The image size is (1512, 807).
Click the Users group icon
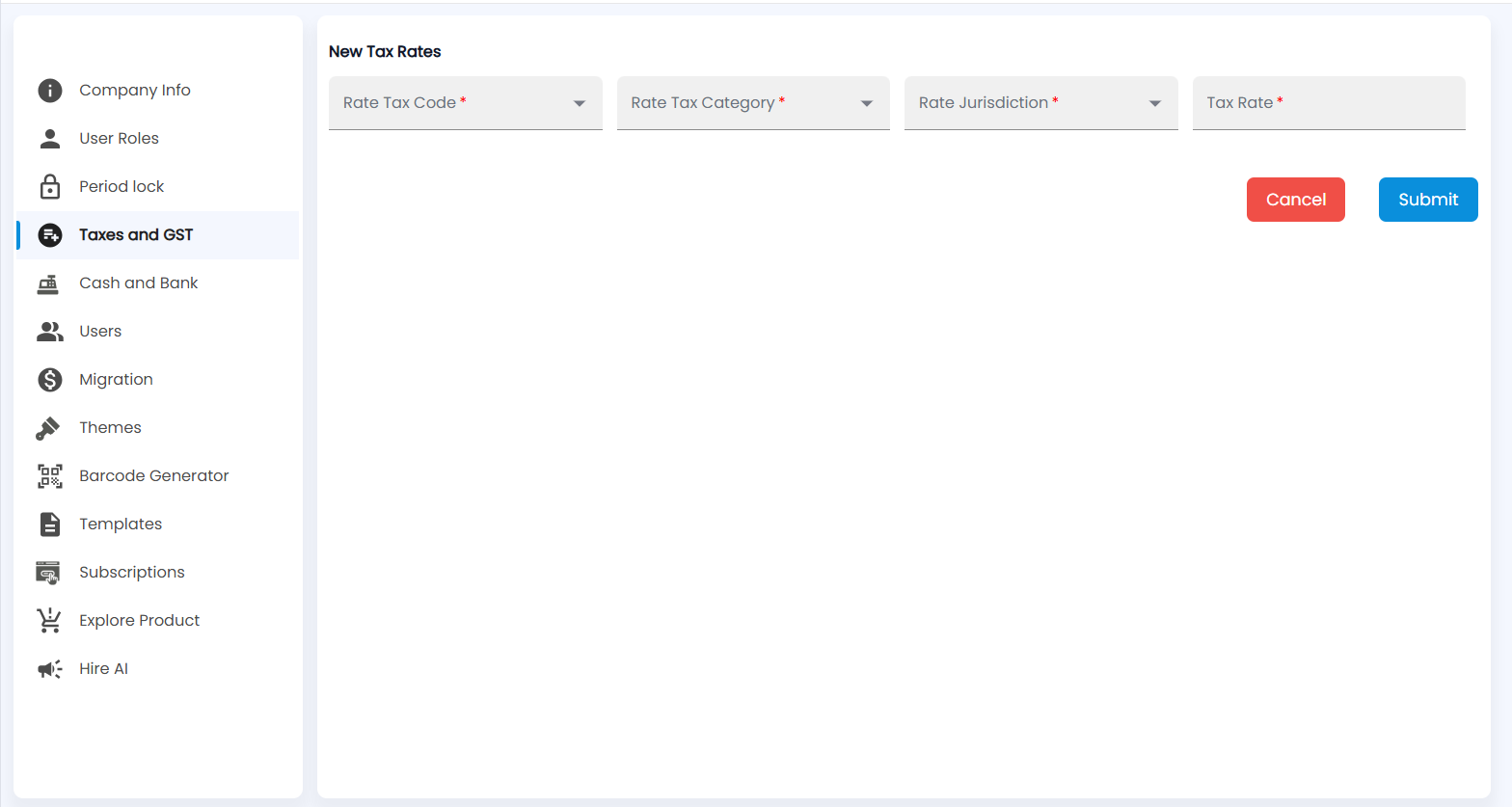(50, 332)
